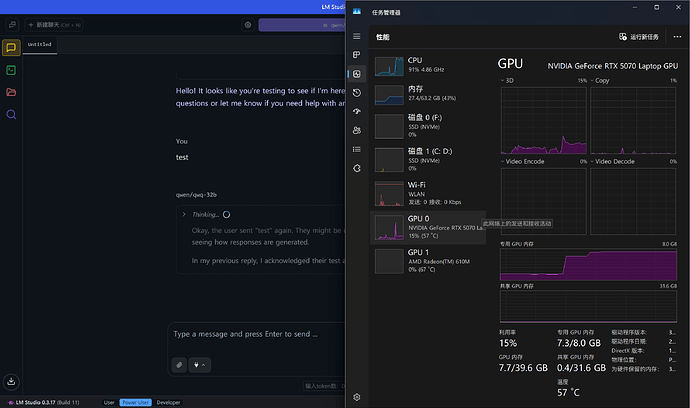Select CPU in the performance list
Image resolution: width=690 pixels, height=408 pixels.
[x=428, y=66]
